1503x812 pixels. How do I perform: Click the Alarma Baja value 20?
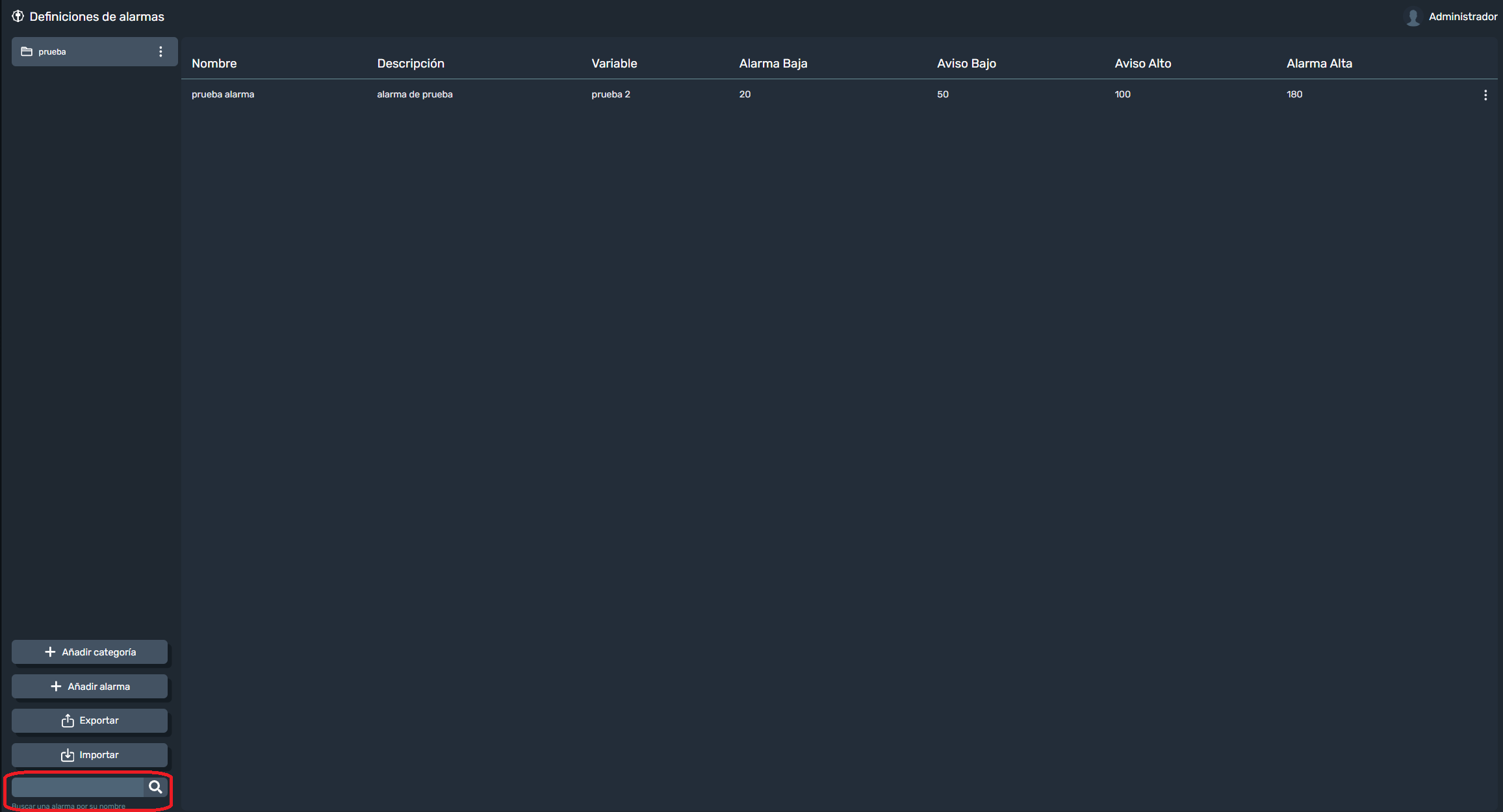(745, 94)
